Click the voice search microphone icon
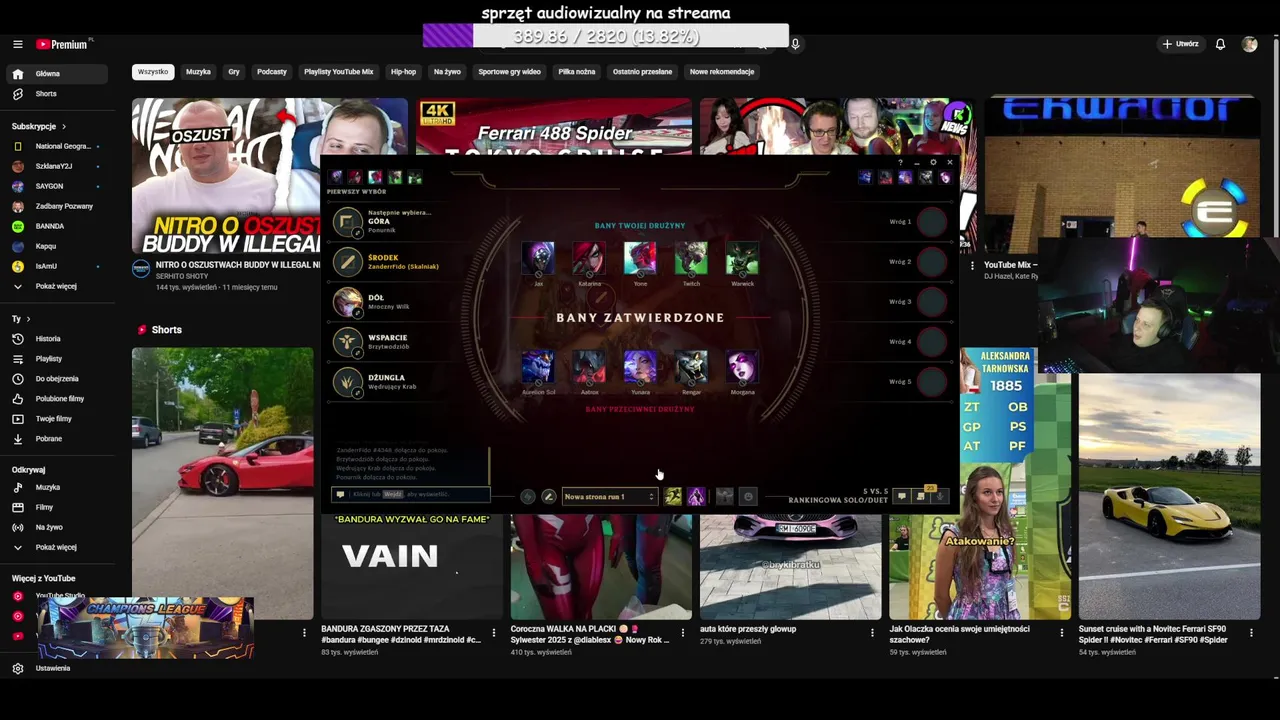 [x=795, y=44]
